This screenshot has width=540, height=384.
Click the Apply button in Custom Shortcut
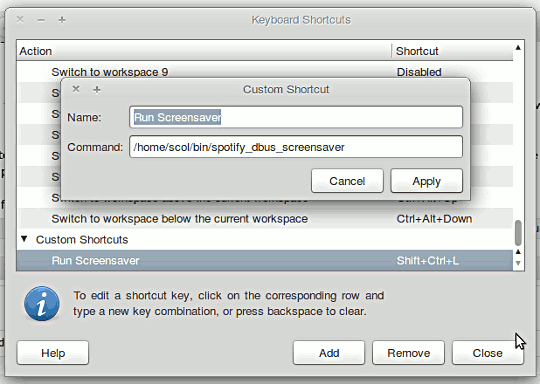tap(426, 181)
